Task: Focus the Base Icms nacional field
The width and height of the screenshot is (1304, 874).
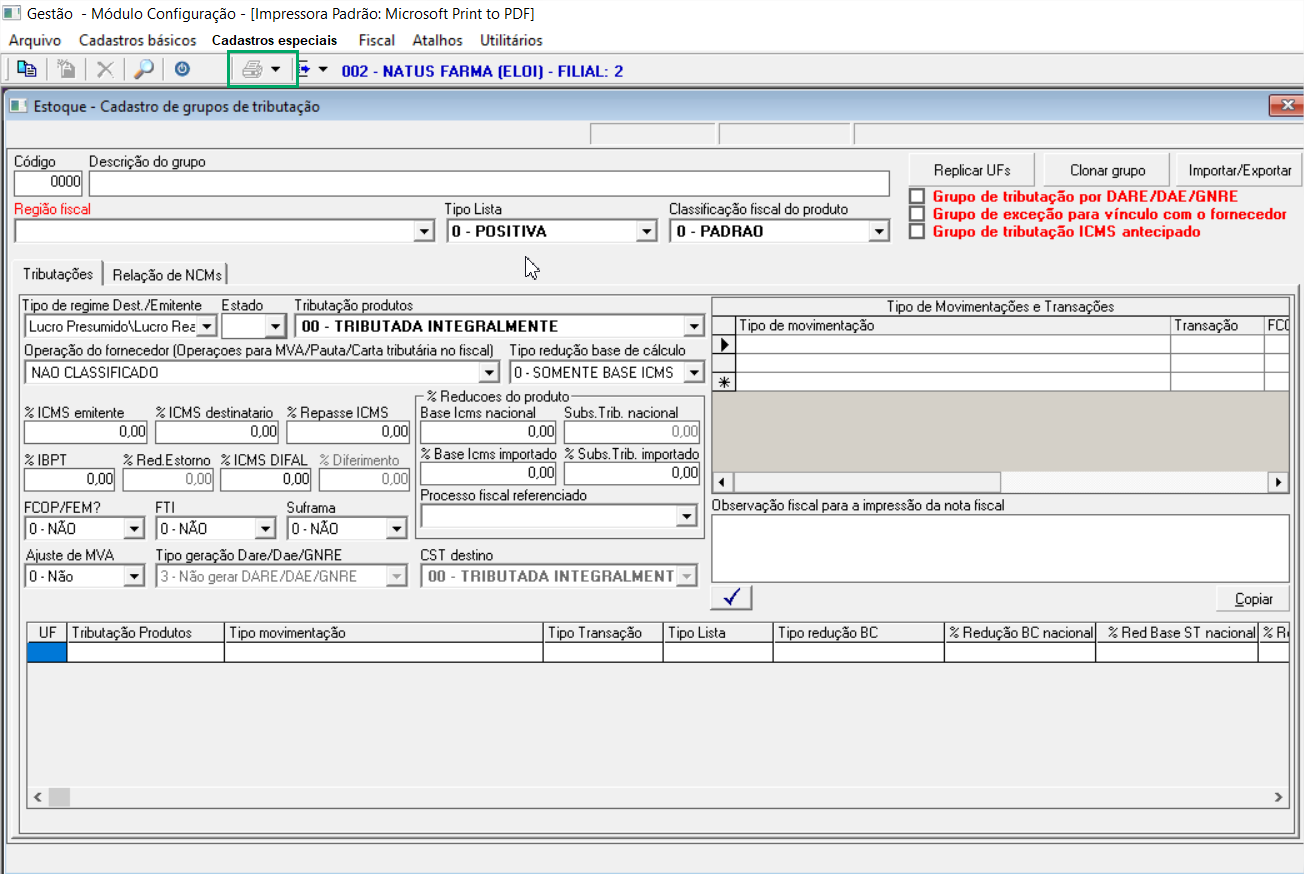Action: pyautogui.click(x=488, y=432)
